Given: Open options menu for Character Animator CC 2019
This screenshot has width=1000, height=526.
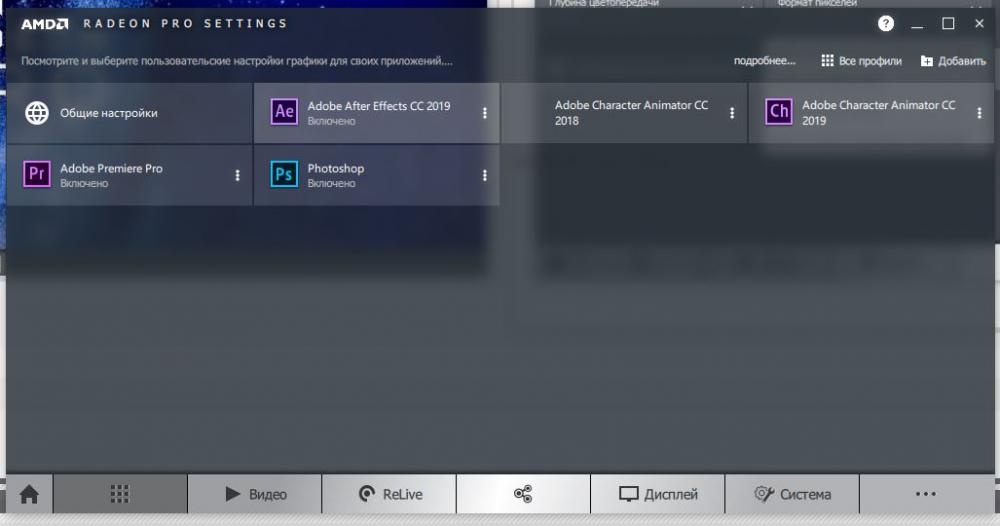Looking at the screenshot, I should (980, 113).
